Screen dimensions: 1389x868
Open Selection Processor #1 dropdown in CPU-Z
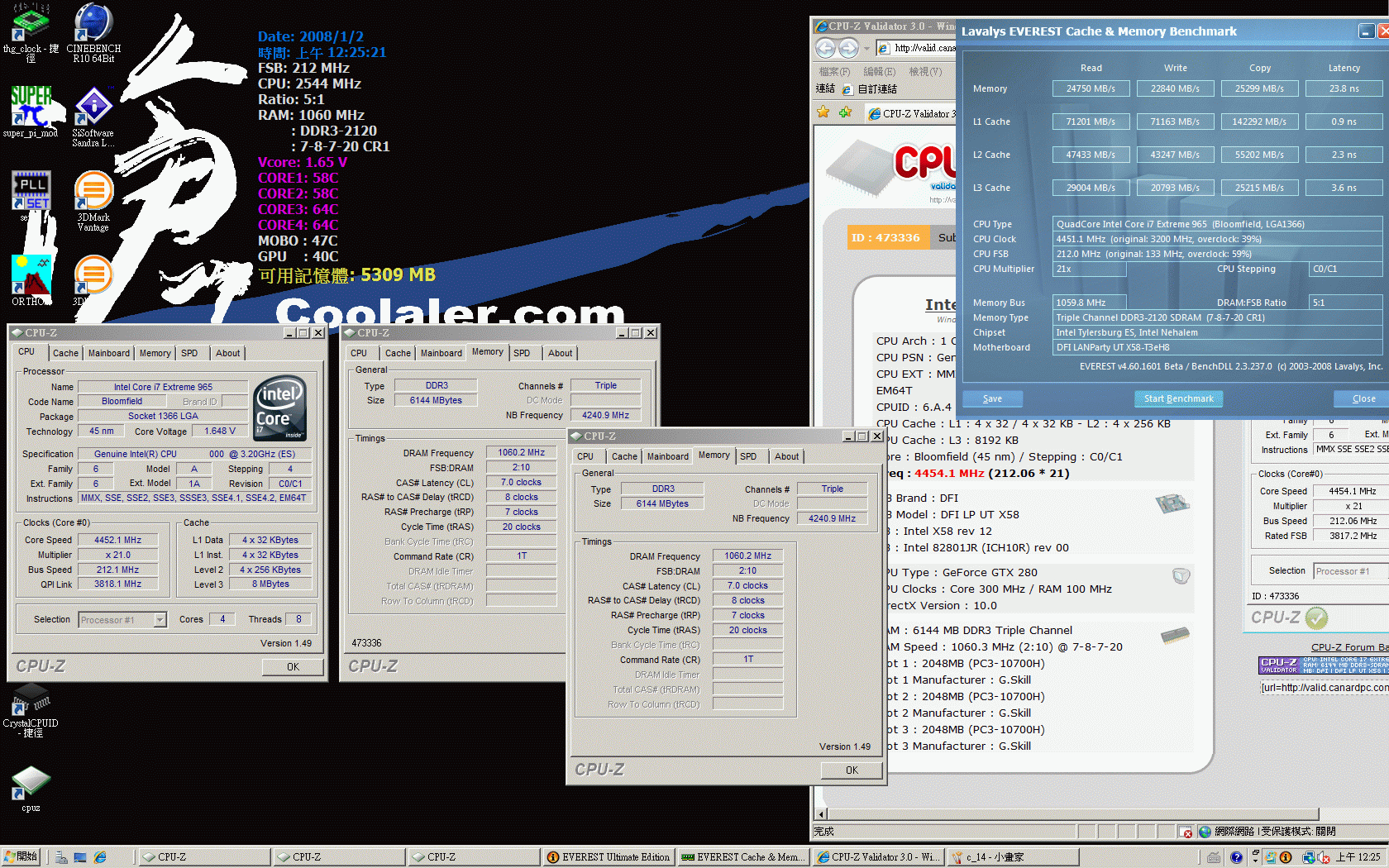click(x=160, y=620)
